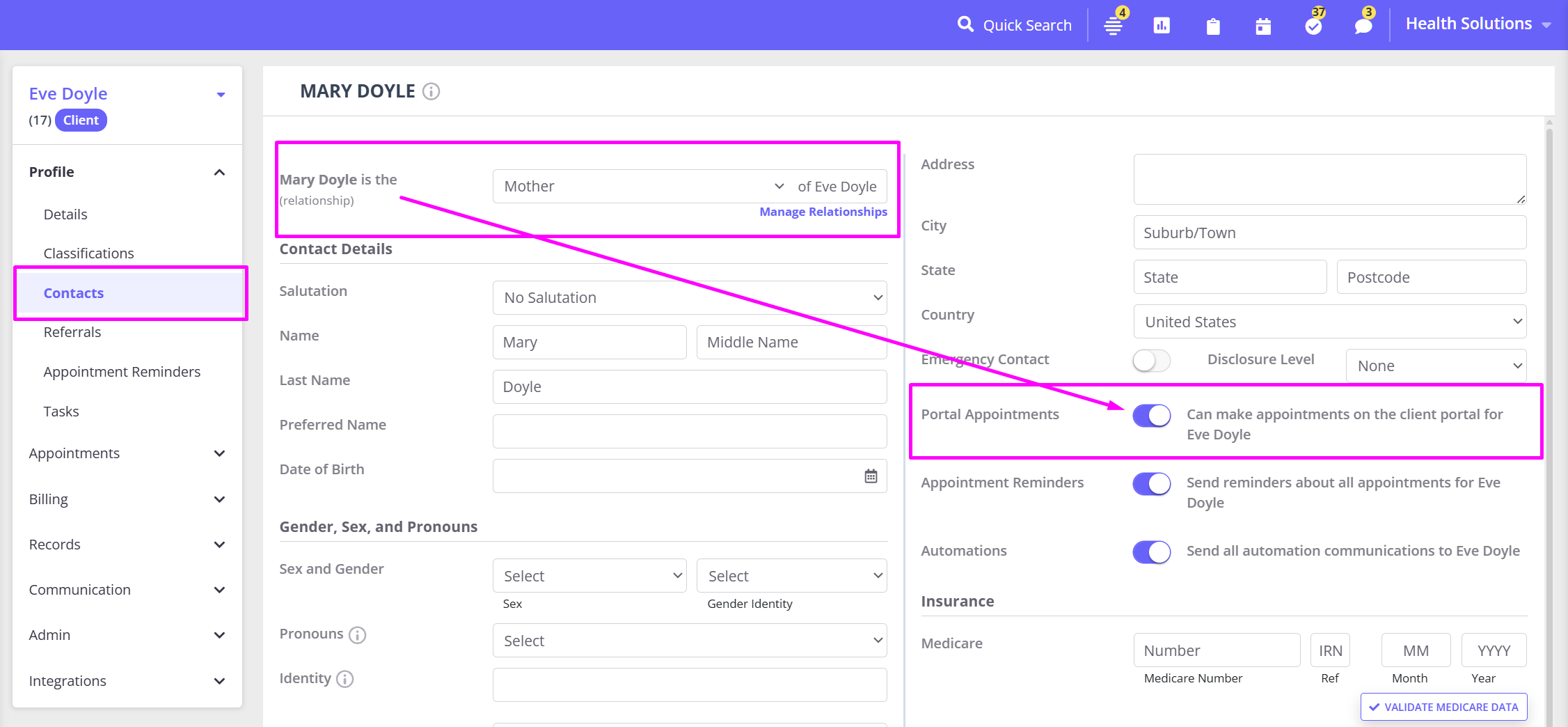Click the Preferred Name input field
The height and width of the screenshot is (727, 1568).
tap(689, 432)
